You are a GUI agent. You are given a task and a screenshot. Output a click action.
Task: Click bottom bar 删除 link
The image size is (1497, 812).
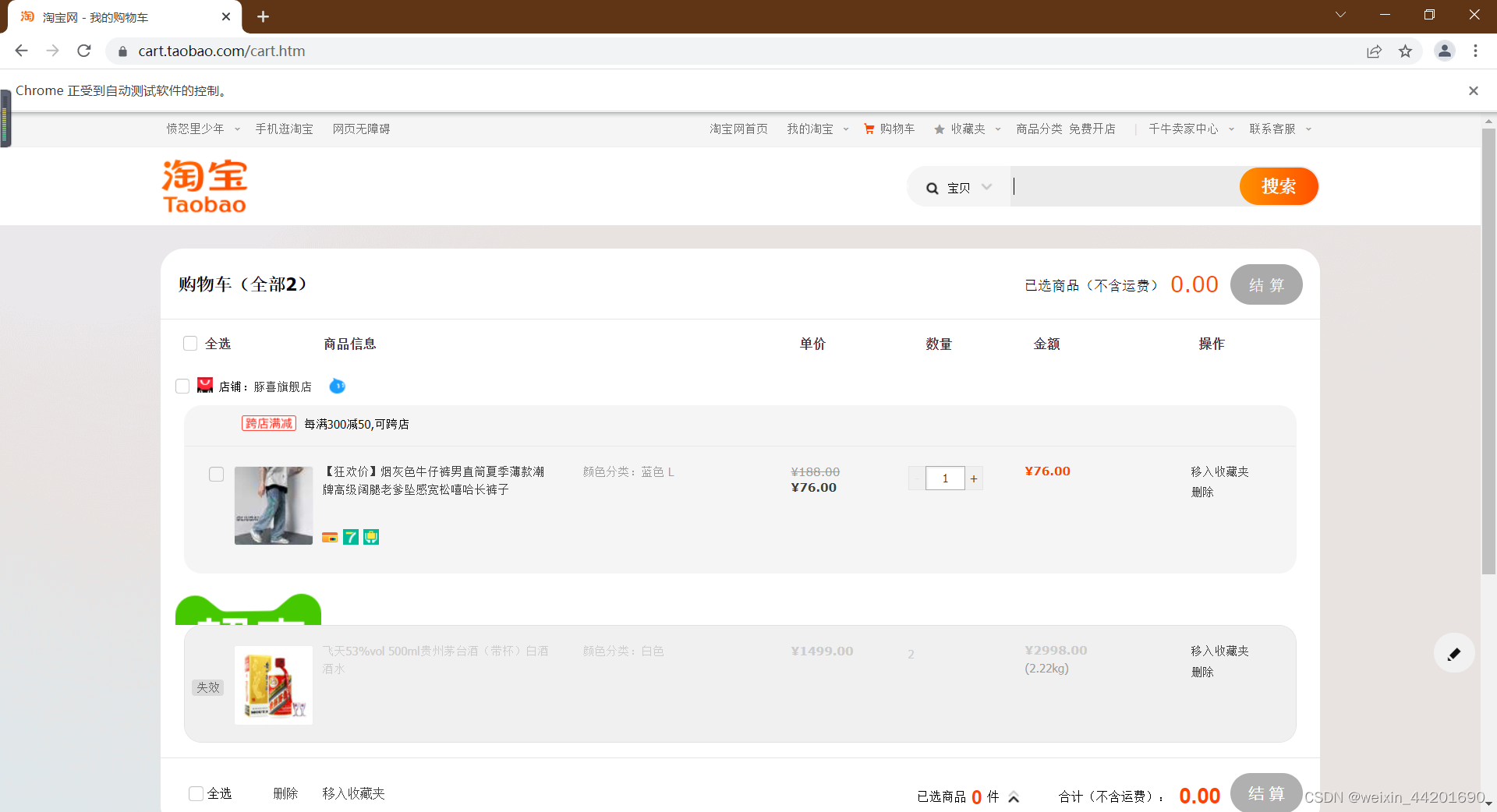pyautogui.click(x=285, y=793)
